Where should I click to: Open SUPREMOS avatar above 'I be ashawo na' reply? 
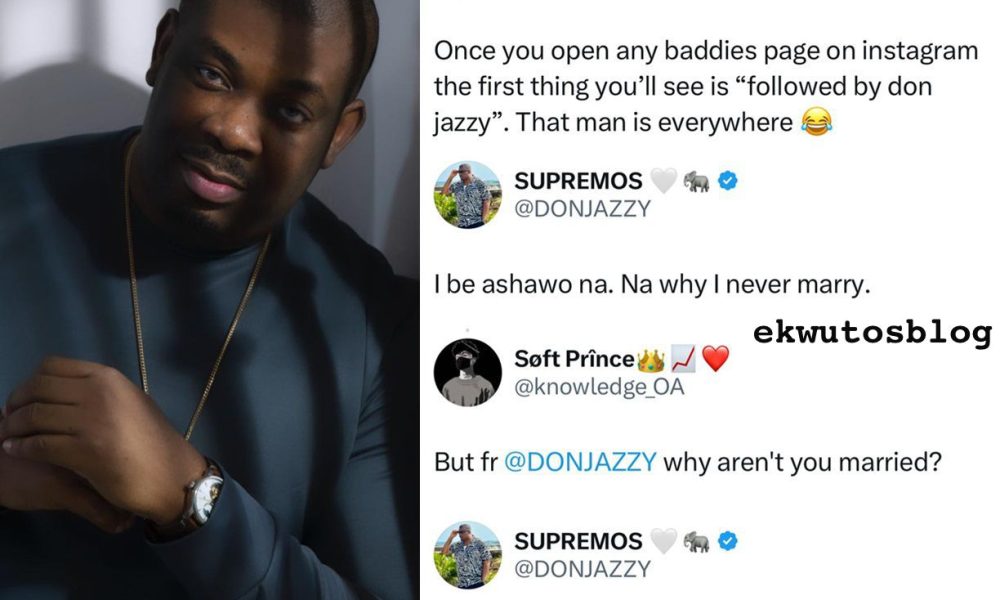pos(467,195)
